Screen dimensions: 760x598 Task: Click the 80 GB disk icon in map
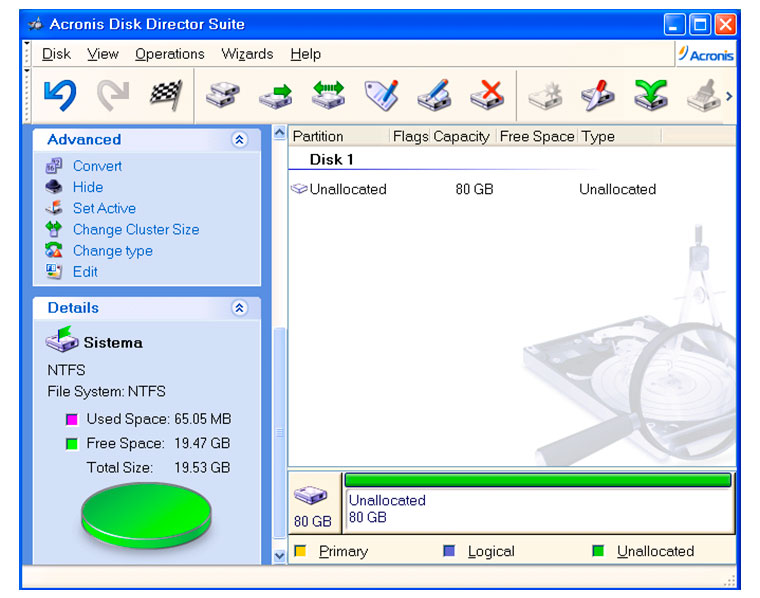[x=311, y=495]
